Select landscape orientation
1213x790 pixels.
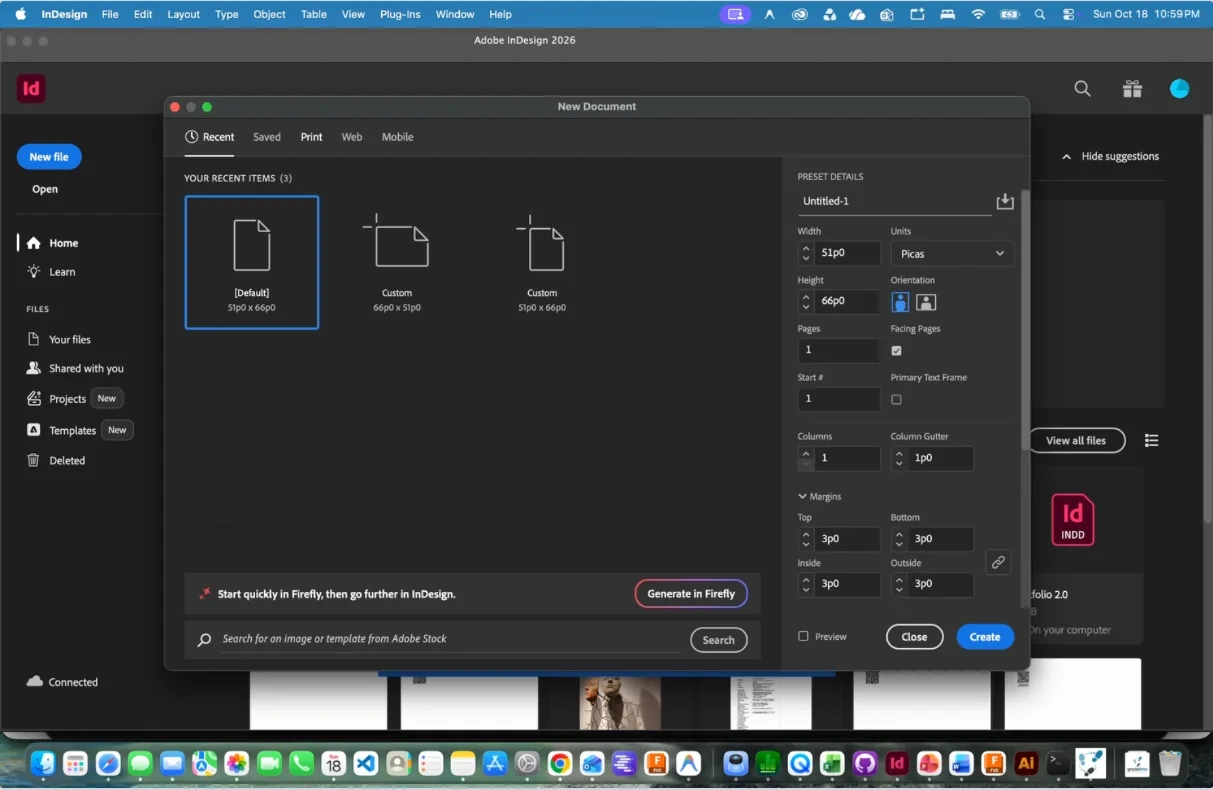(x=926, y=302)
